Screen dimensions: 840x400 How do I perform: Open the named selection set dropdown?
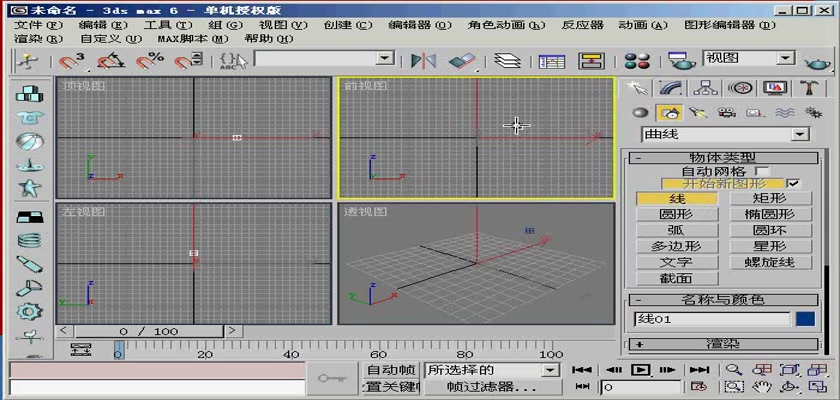384,58
